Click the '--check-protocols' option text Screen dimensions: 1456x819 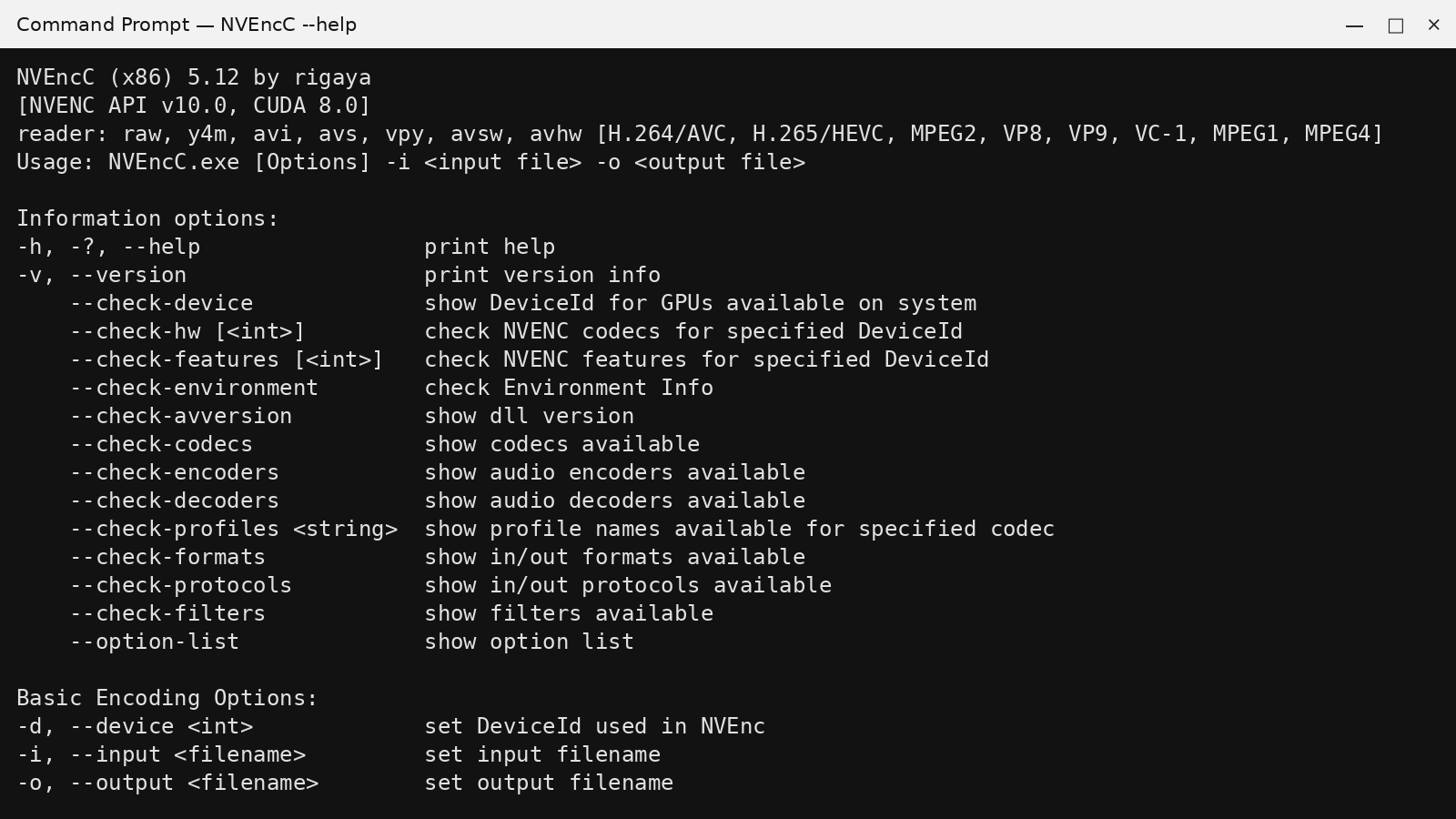click(181, 585)
